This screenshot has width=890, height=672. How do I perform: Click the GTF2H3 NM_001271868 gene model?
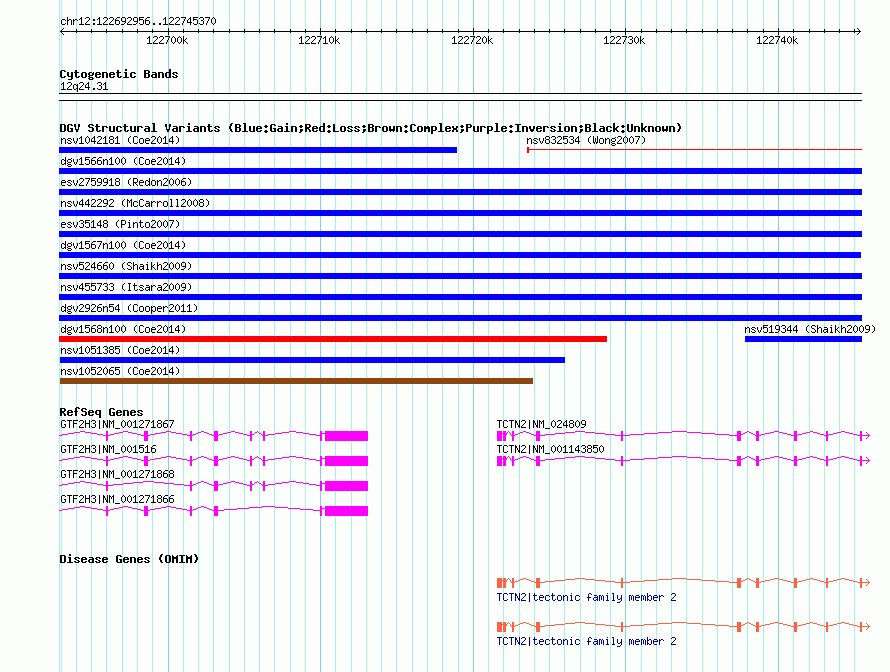click(213, 486)
